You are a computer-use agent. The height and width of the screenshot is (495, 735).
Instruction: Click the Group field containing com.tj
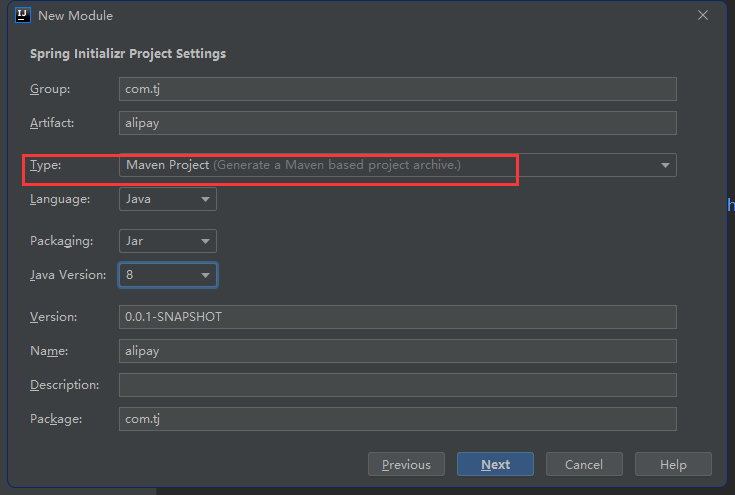tap(397, 89)
